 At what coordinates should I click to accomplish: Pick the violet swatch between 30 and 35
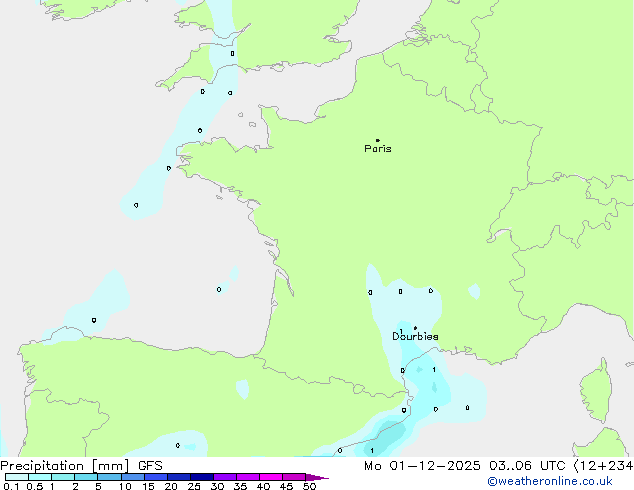225,477
